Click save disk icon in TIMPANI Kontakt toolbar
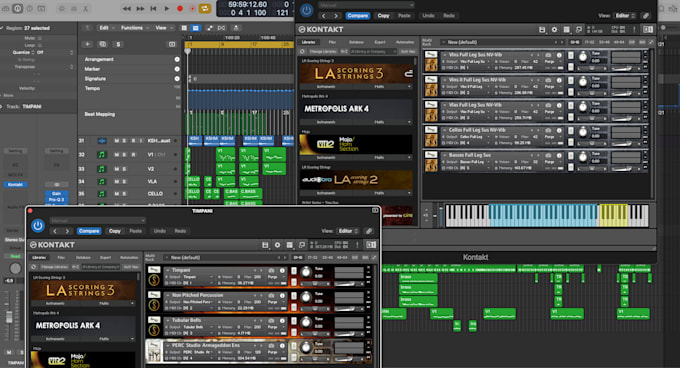 265,245
